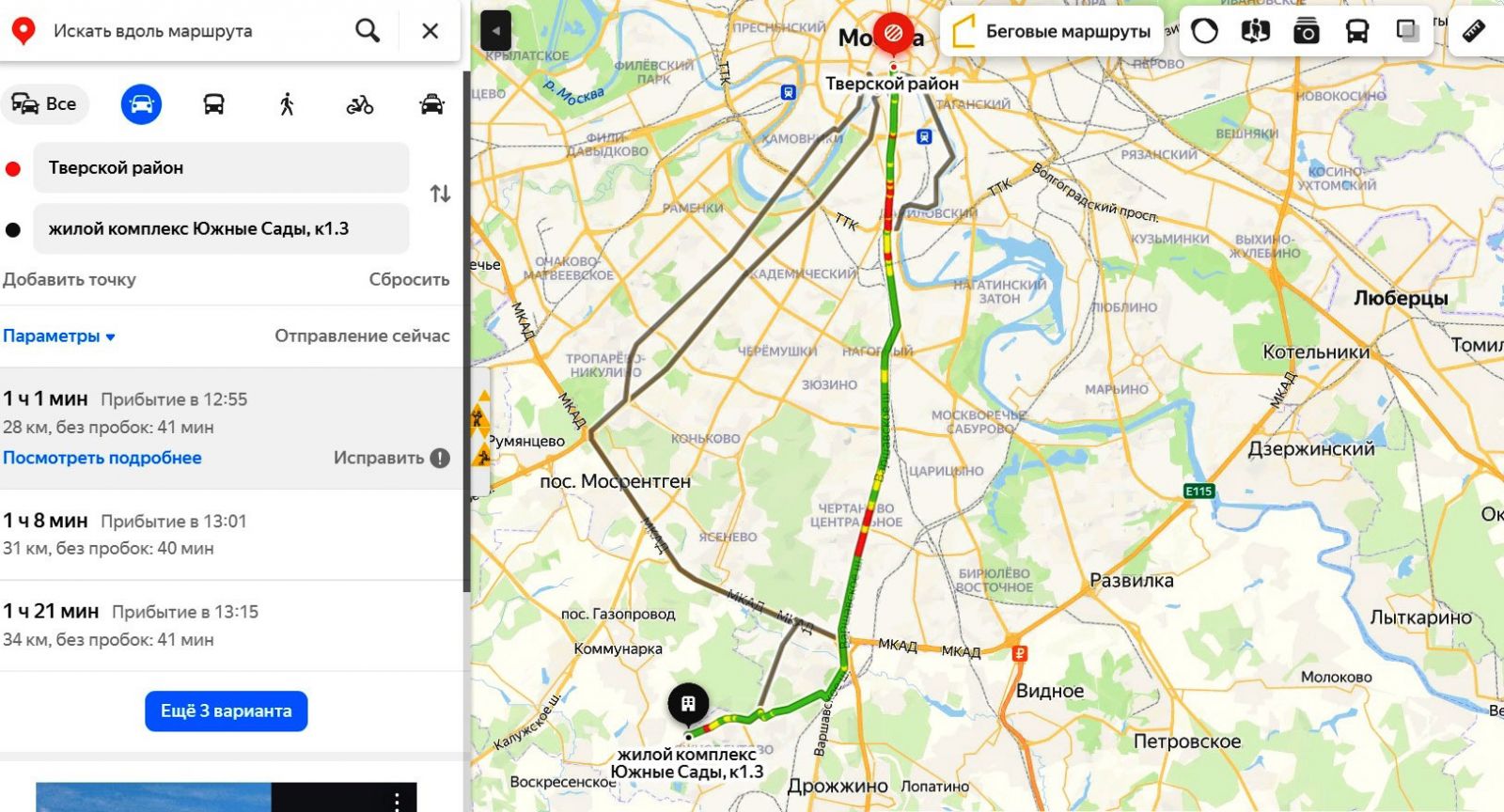This screenshot has width=1504, height=812.
Task: Click the train station icon near Филёвский парк
Action: pyautogui.click(x=788, y=92)
